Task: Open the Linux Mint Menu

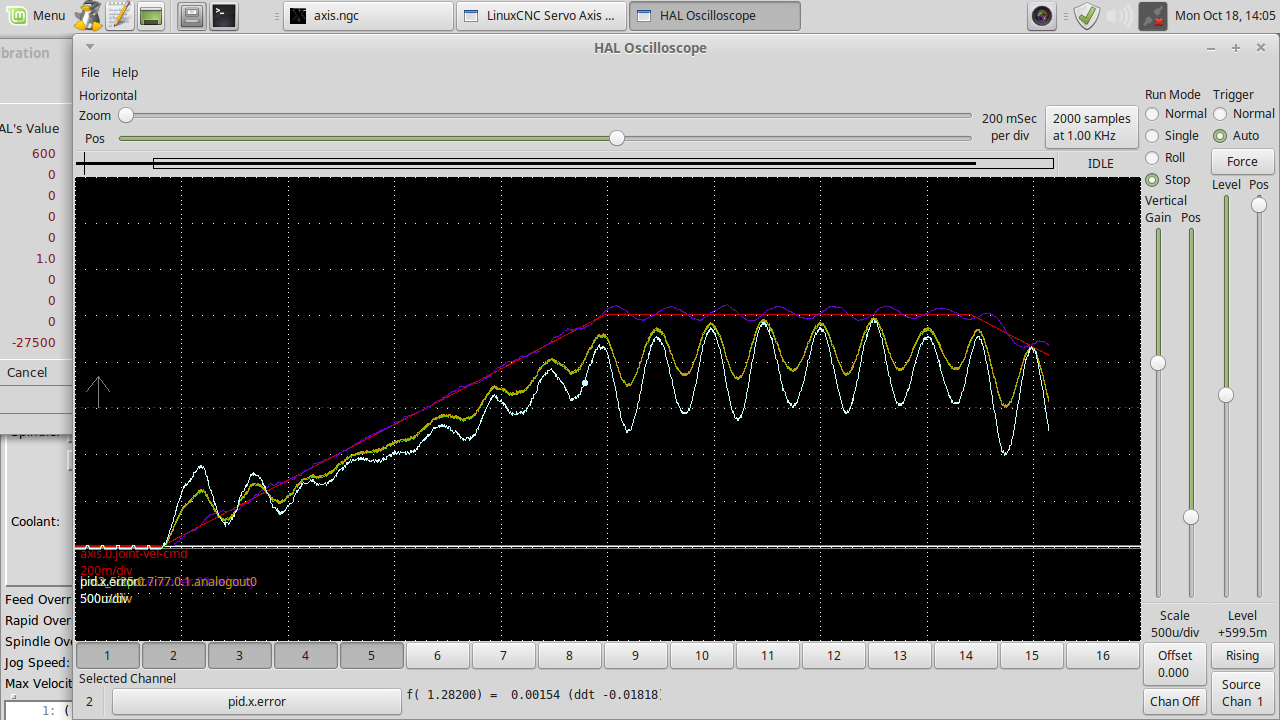Action: (x=36, y=15)
